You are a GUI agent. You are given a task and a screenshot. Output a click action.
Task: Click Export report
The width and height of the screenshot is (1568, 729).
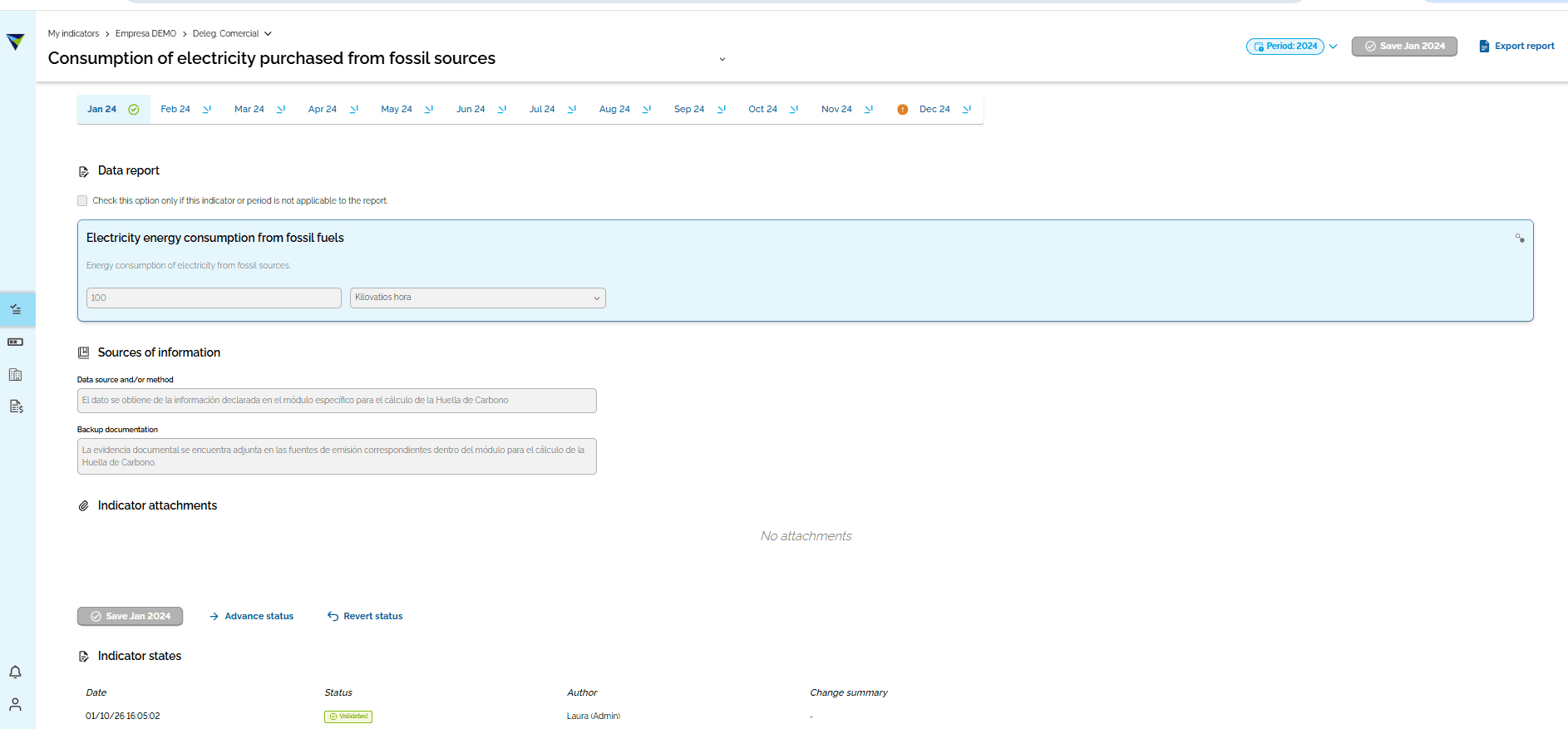coord(1516,47)
